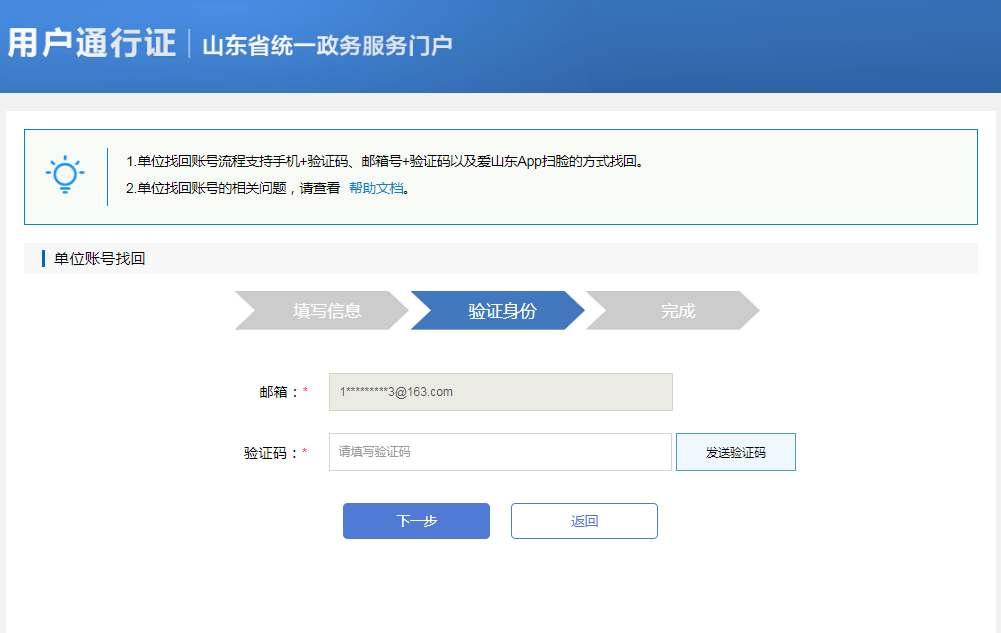Click the 山东省统一政务服务门户 portal subtitle
The width and height of the screenshot is (1001, 633).
pos(327,46)
